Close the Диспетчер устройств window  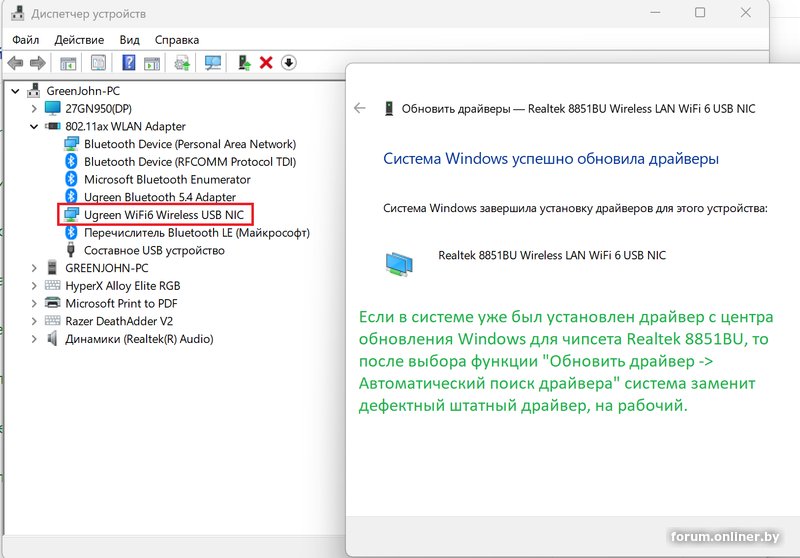pos(745,13)
